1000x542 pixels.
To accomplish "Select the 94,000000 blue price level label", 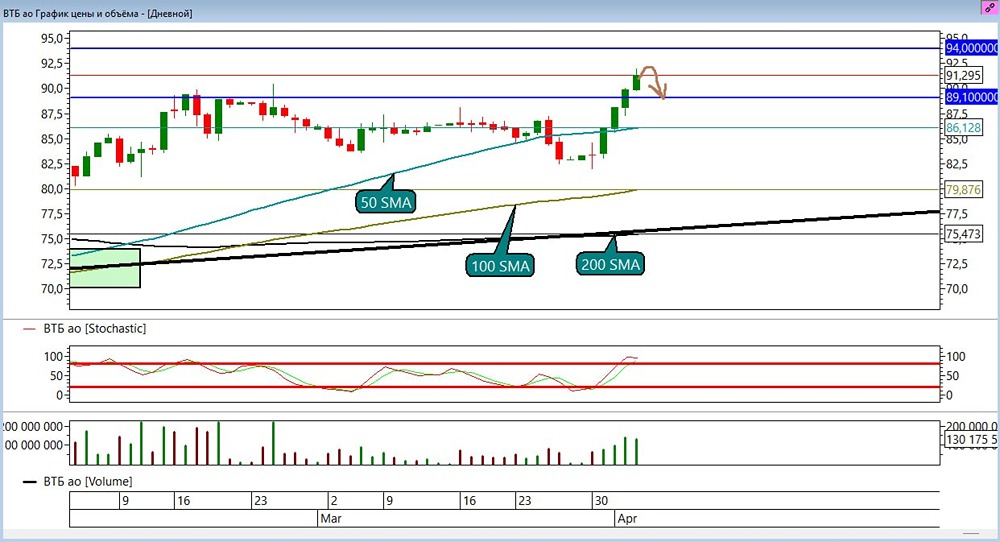I will (x=972, y=48).
